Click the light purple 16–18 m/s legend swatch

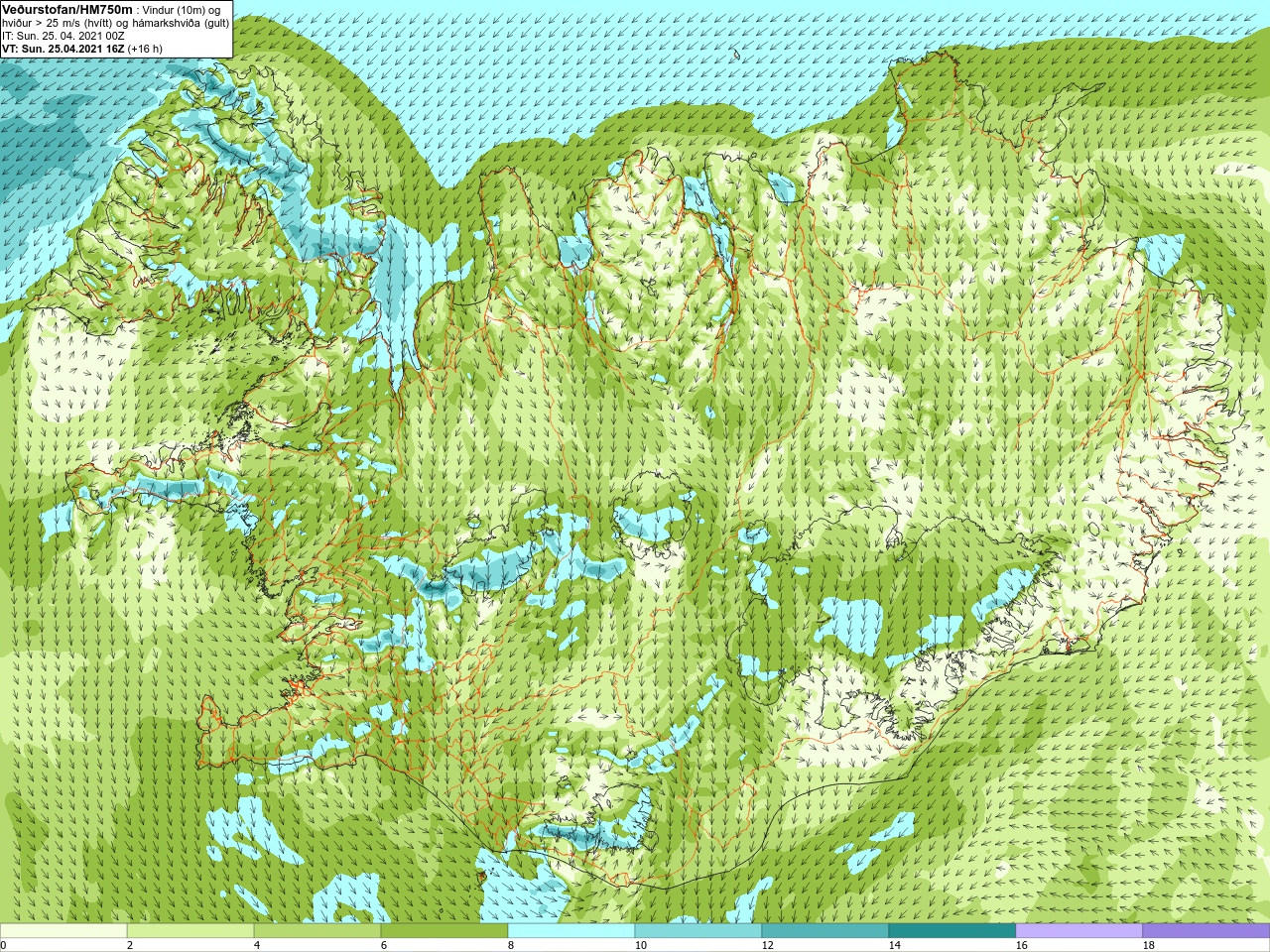point(1079,931)
